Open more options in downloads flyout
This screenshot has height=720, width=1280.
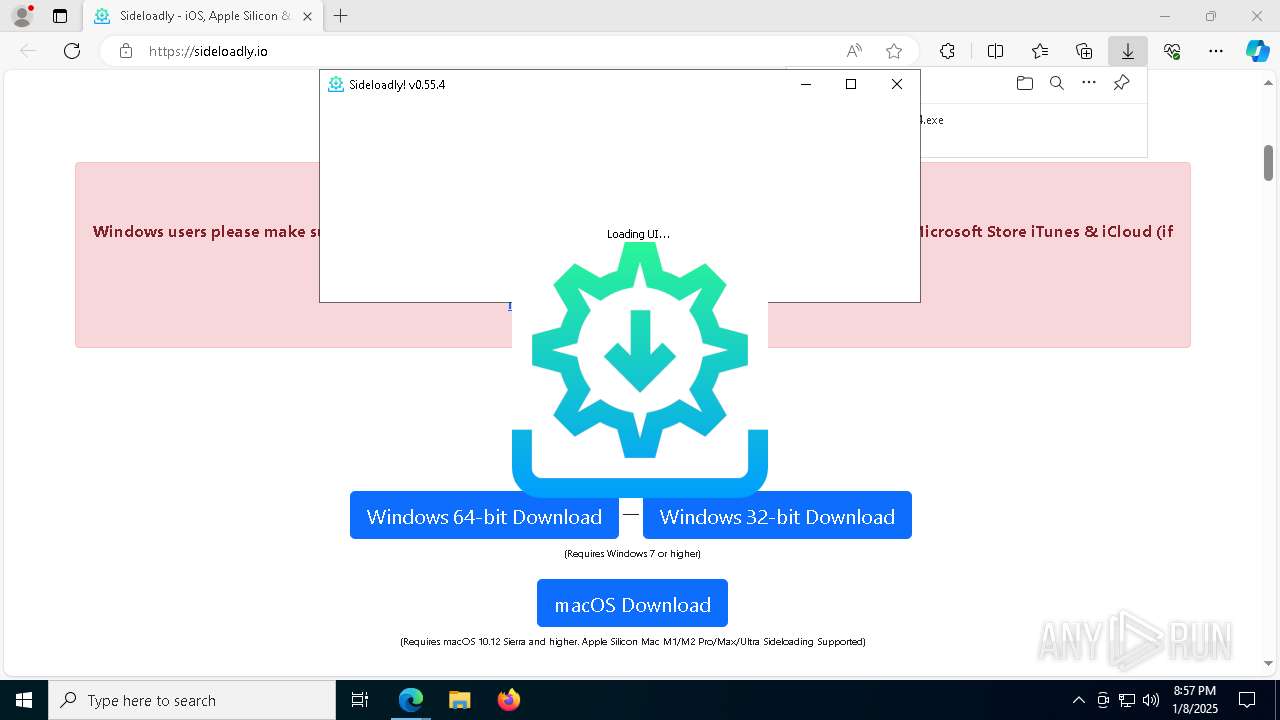[1089, 83]
